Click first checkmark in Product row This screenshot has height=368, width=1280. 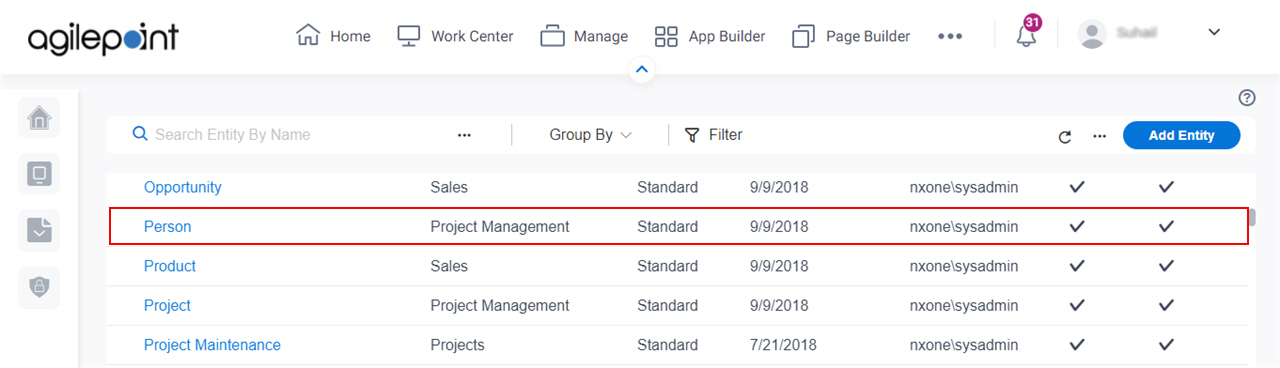[1077, 266]
